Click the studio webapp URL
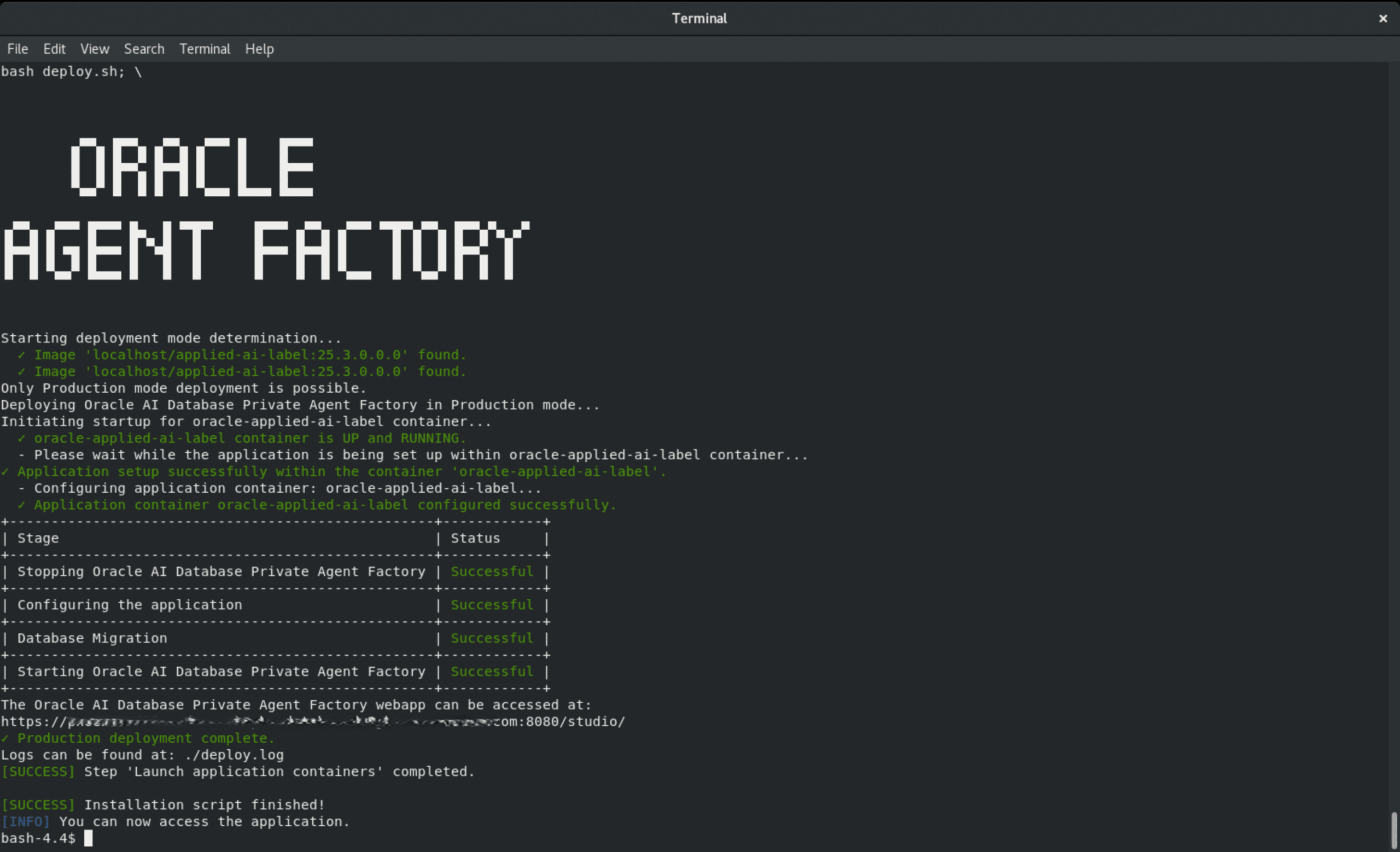This screenshot has width=1400, height=852. click(312, 722)
